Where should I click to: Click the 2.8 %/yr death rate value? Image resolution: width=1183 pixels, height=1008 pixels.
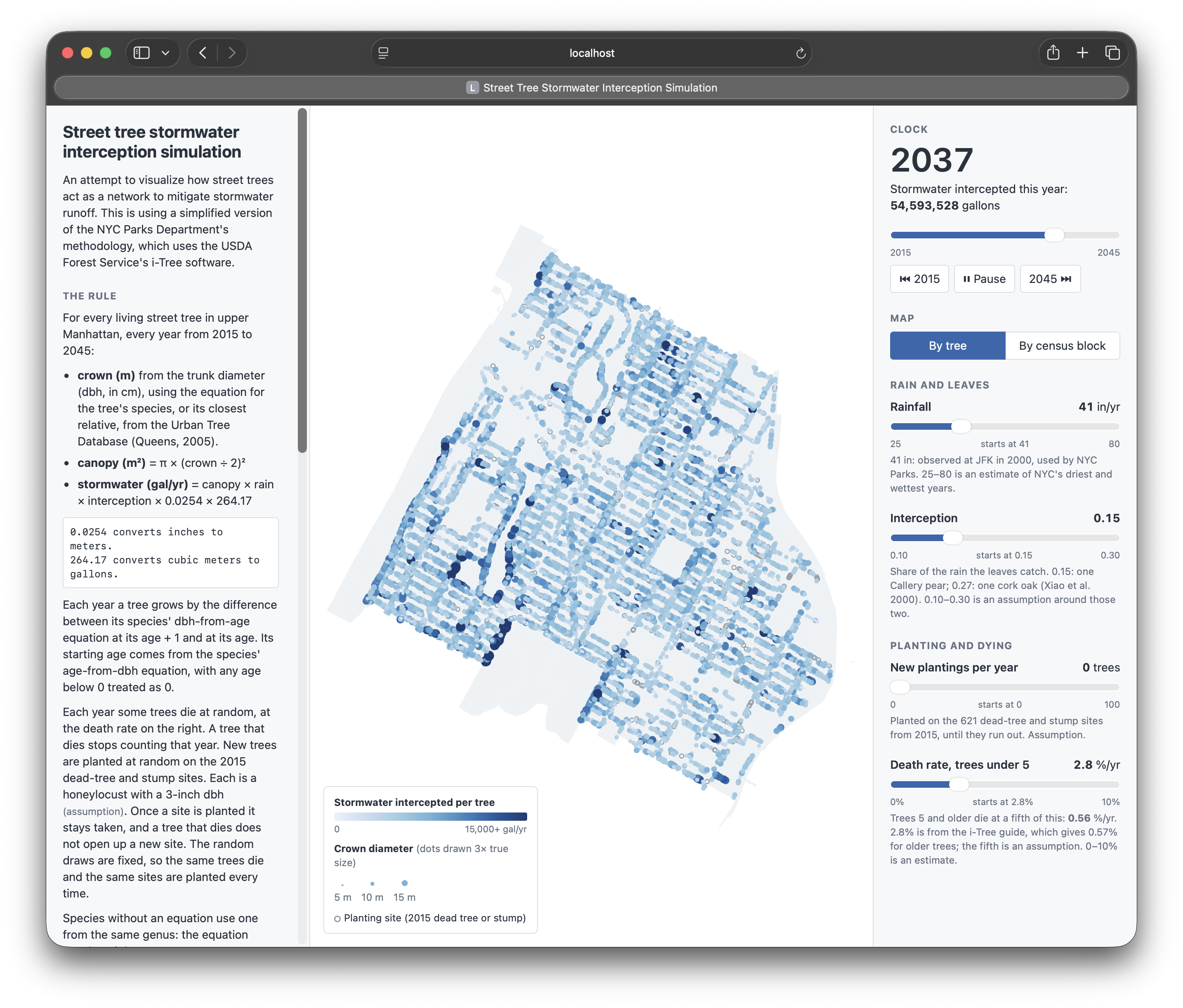click(1096, 765)
